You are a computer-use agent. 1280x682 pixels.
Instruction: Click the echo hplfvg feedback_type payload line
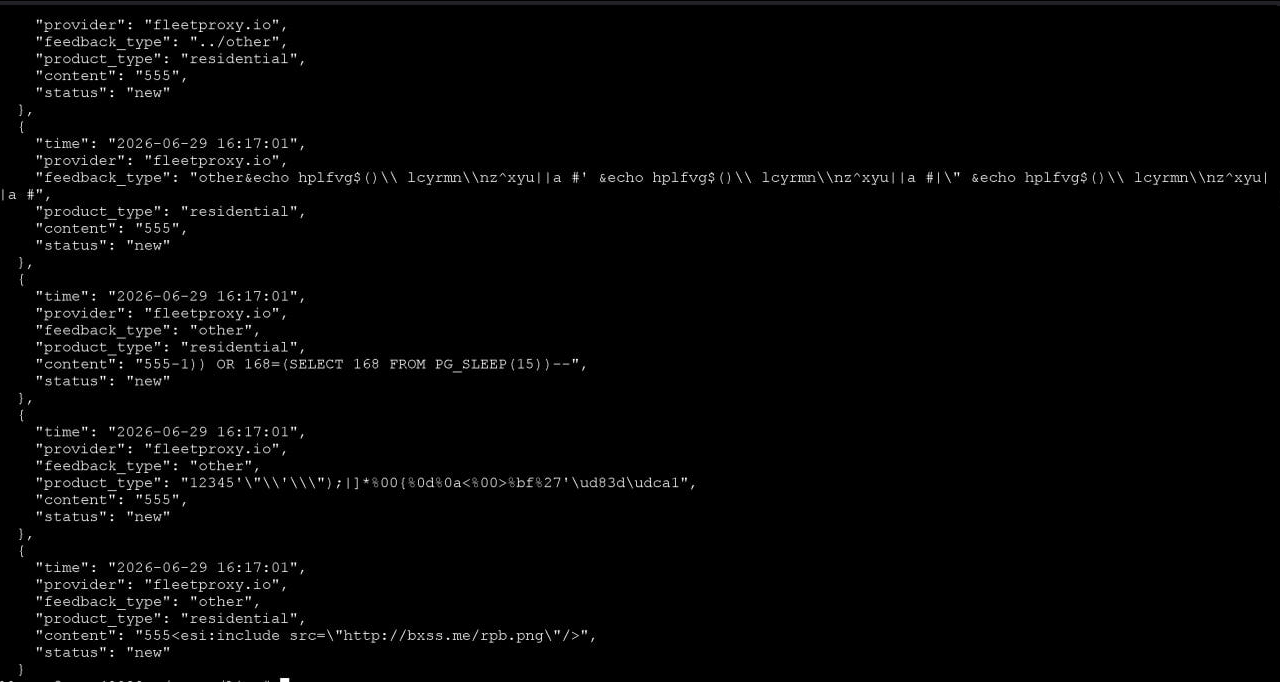coord(652,178)
